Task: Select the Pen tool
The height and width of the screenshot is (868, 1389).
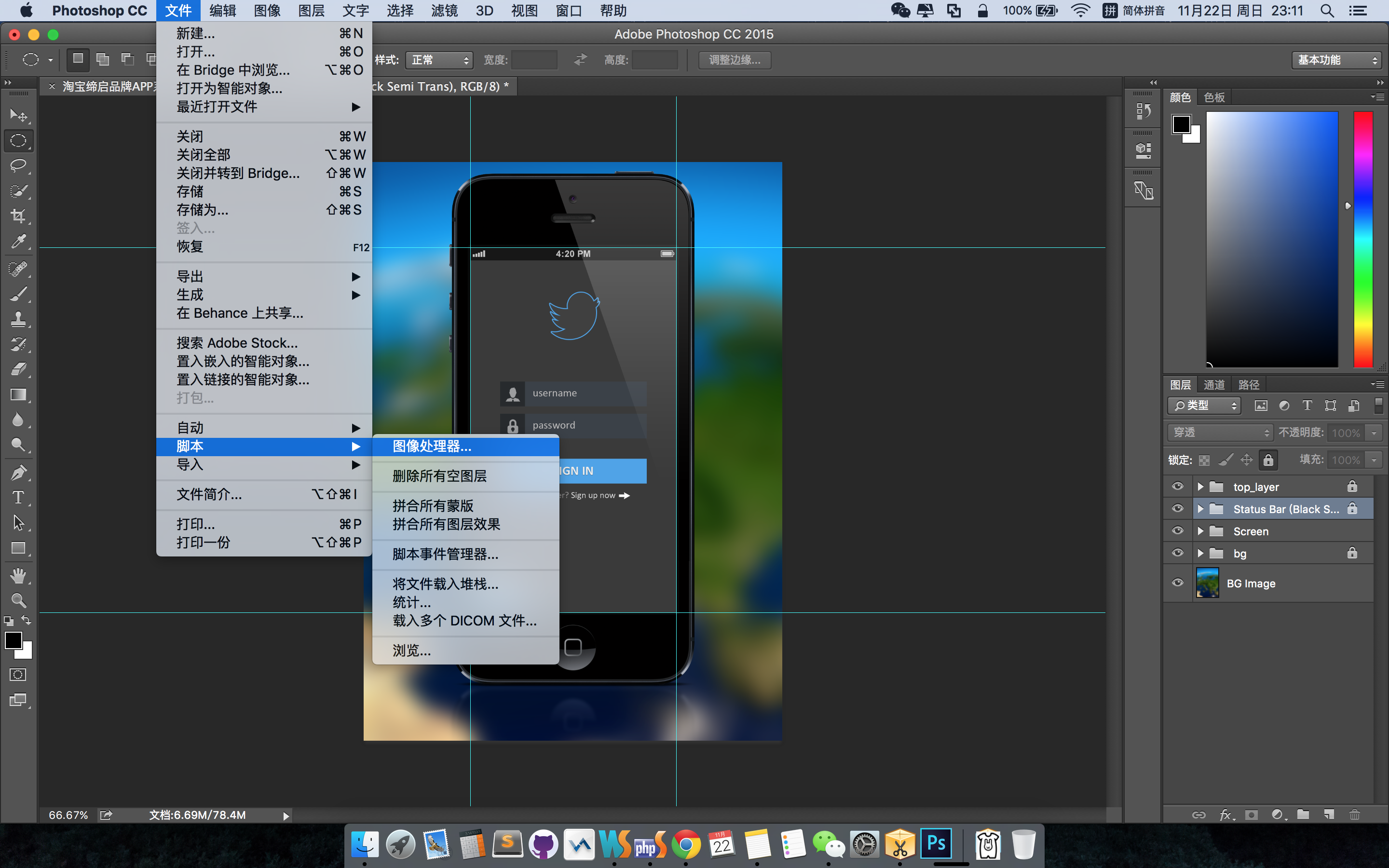Action: pos(18,473)
